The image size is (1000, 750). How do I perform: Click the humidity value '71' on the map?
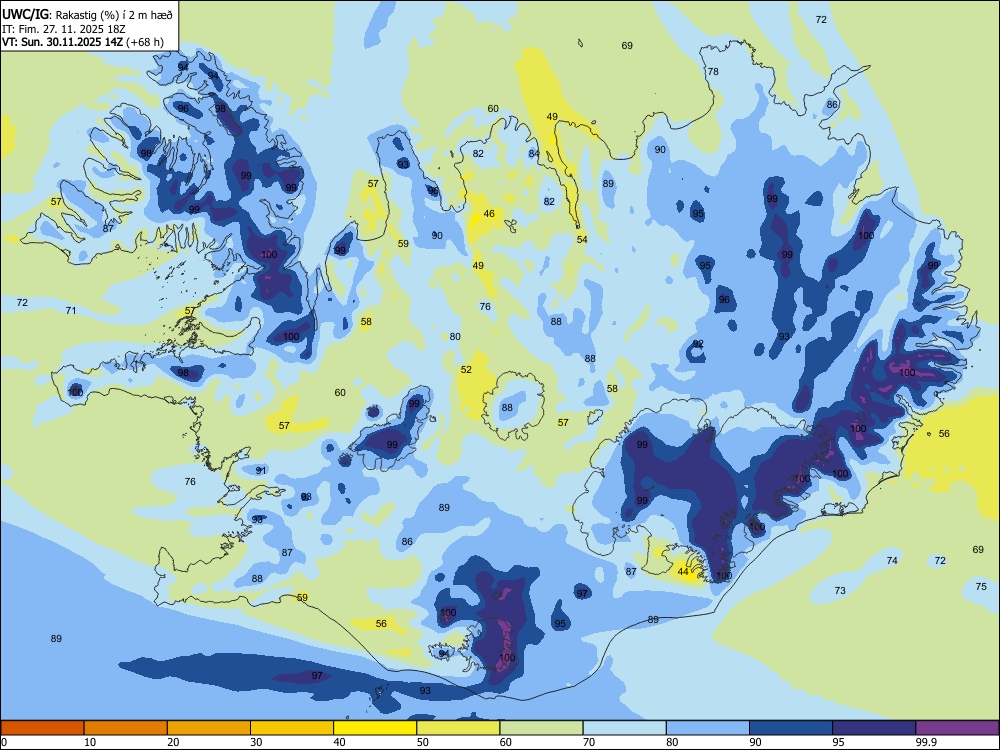[x=71, y=311]
